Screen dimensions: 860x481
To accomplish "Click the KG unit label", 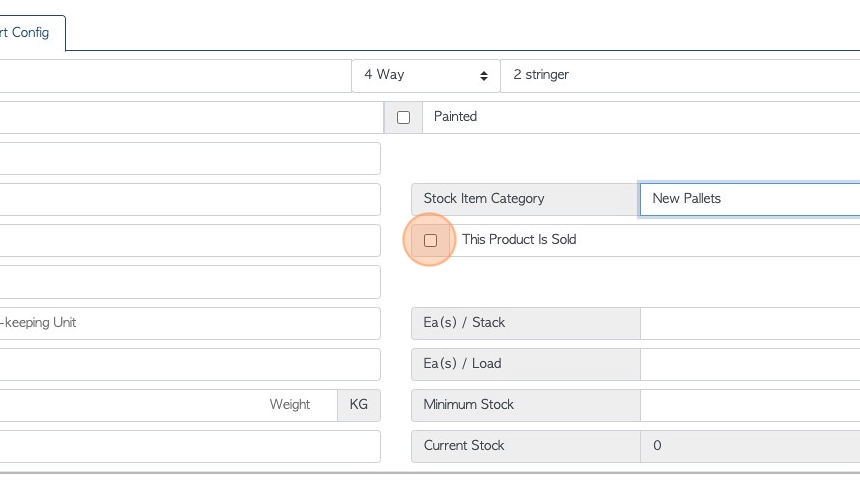I will 359,405.
